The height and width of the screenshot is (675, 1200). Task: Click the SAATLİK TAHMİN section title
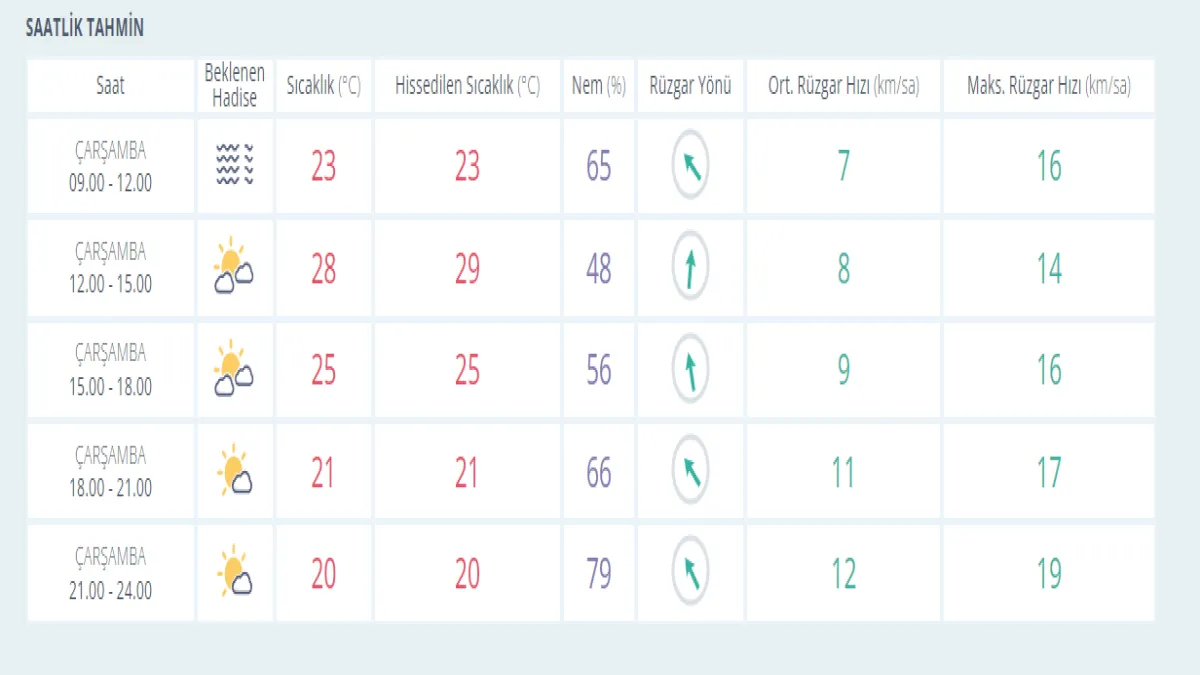tap(84, 28)
